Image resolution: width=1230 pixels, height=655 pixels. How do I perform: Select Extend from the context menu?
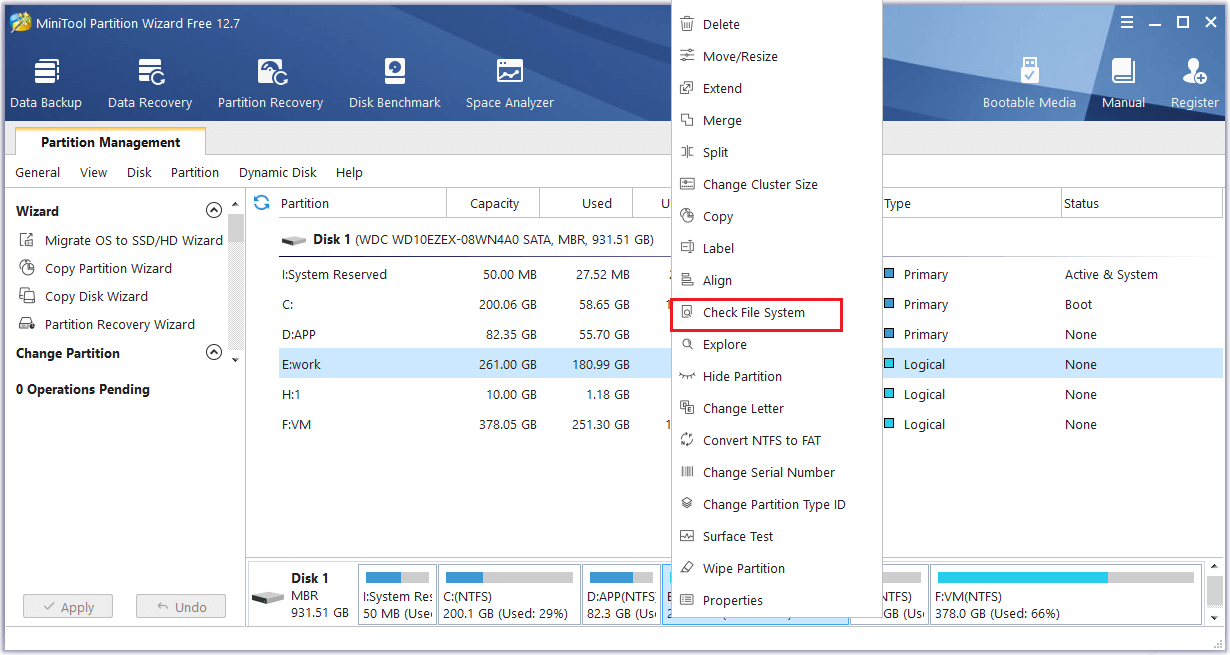tap(776, 88)
